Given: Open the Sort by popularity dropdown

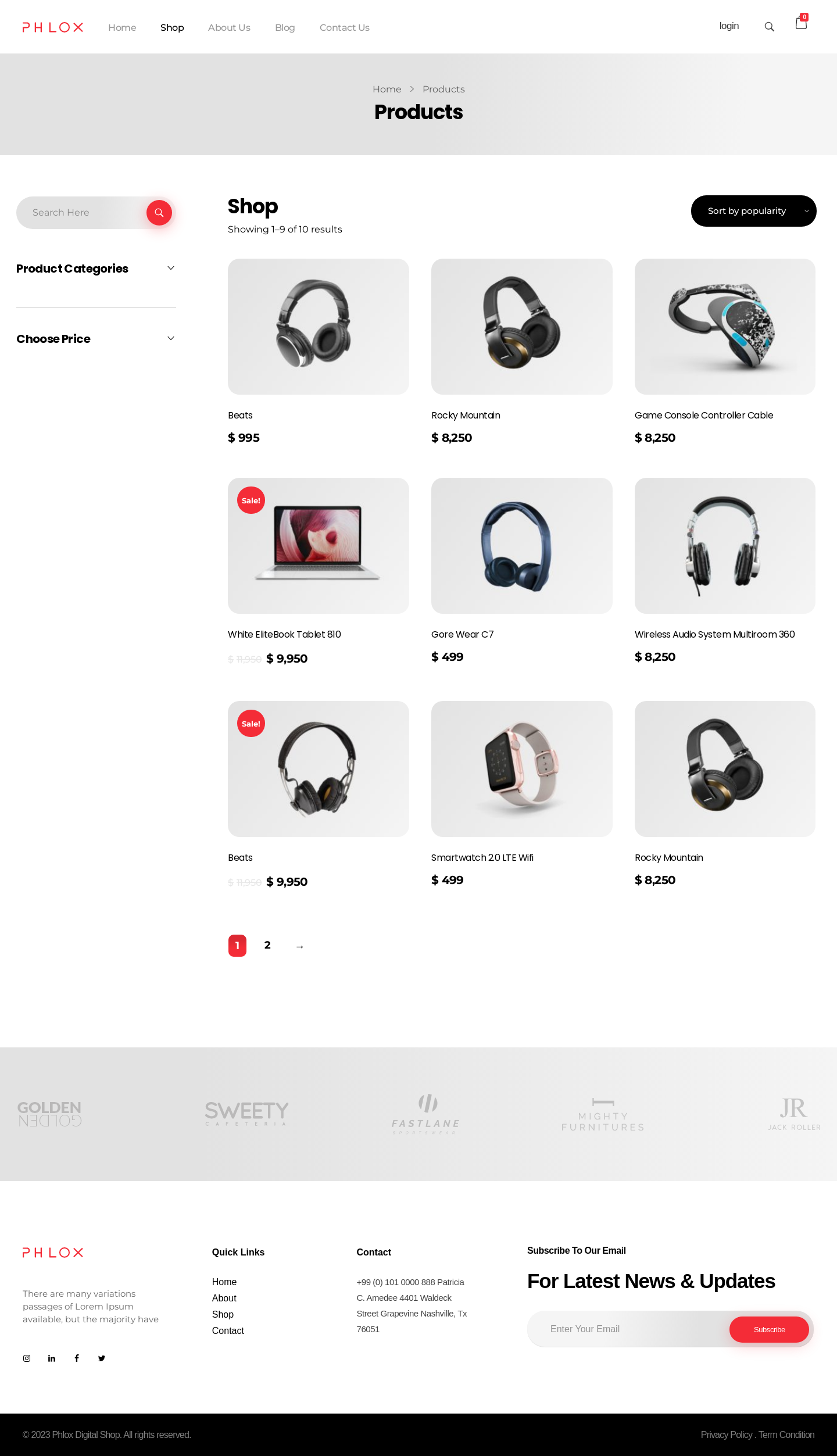Looking at the screenshot, I should (753, 211).
